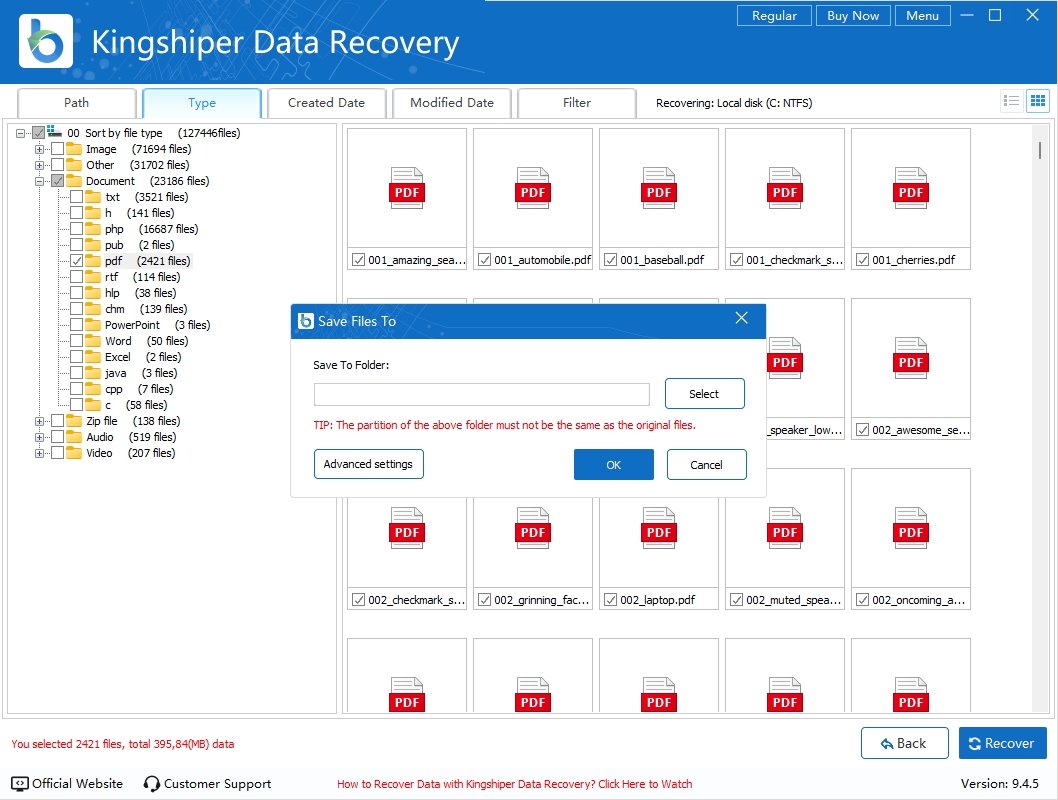This screenshot has width=1058, height=800.
Task: Collapse the Sort by file type root node
Action: coord(20,134)
